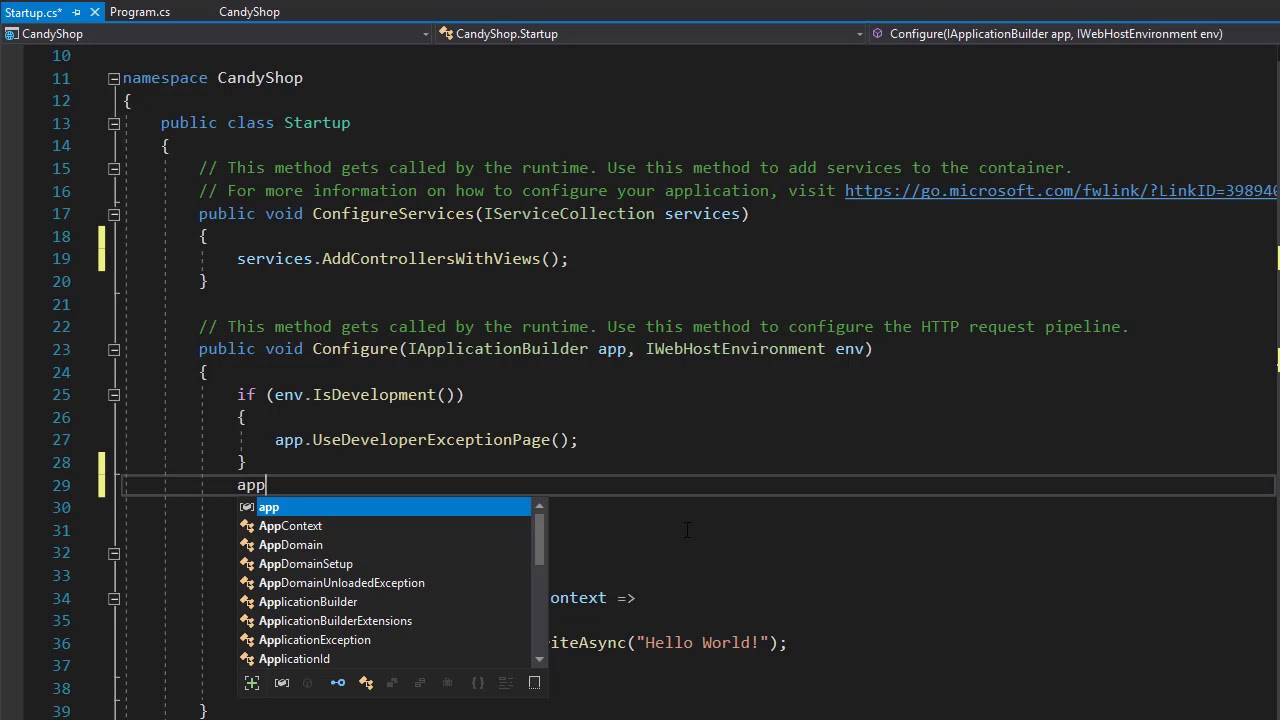Collapse the Configure method region
This screenshot has width=1280, height=720.
tap(114, 349)
